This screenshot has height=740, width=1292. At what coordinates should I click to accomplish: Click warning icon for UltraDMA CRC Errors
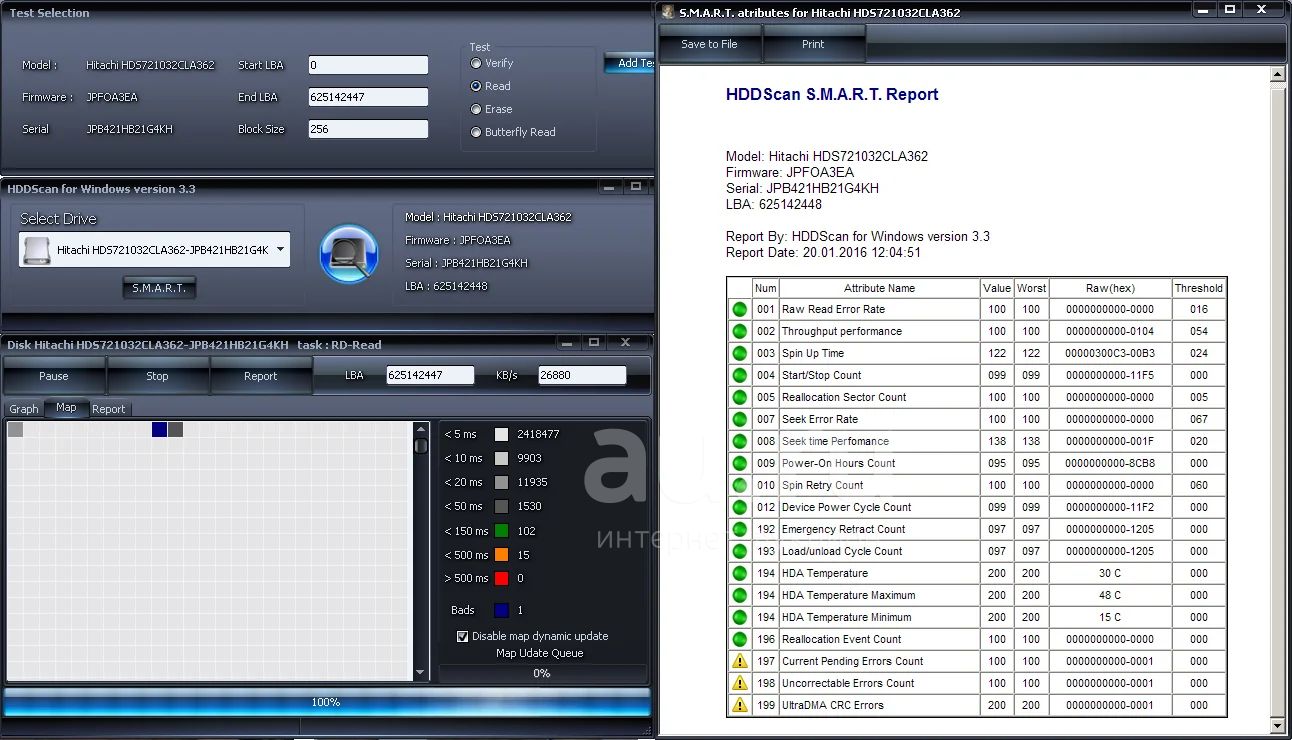pyautogui.click(x=739, y=705)
